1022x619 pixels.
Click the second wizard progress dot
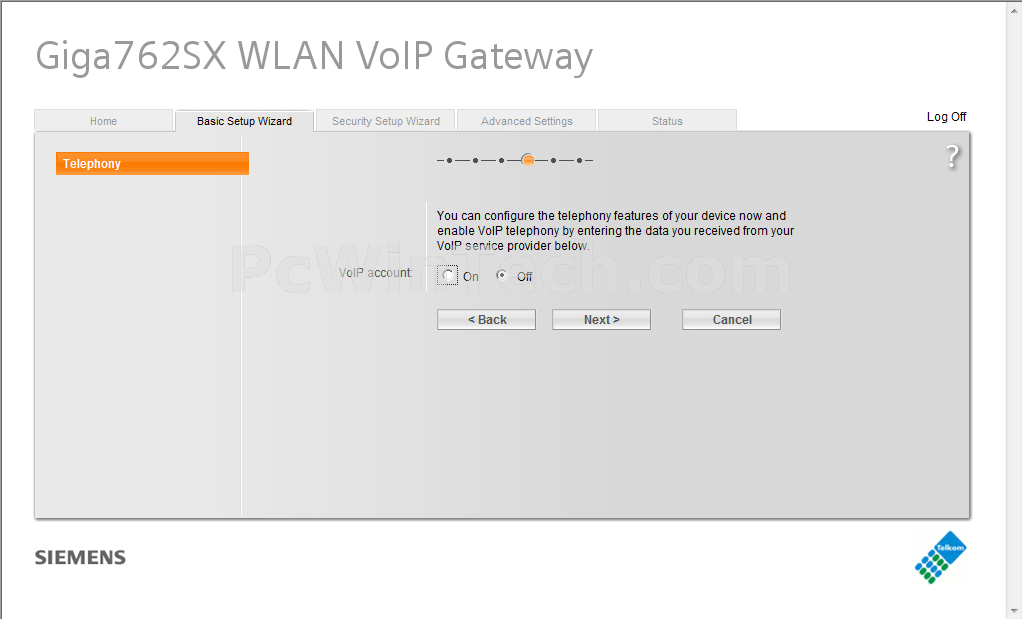475,160
